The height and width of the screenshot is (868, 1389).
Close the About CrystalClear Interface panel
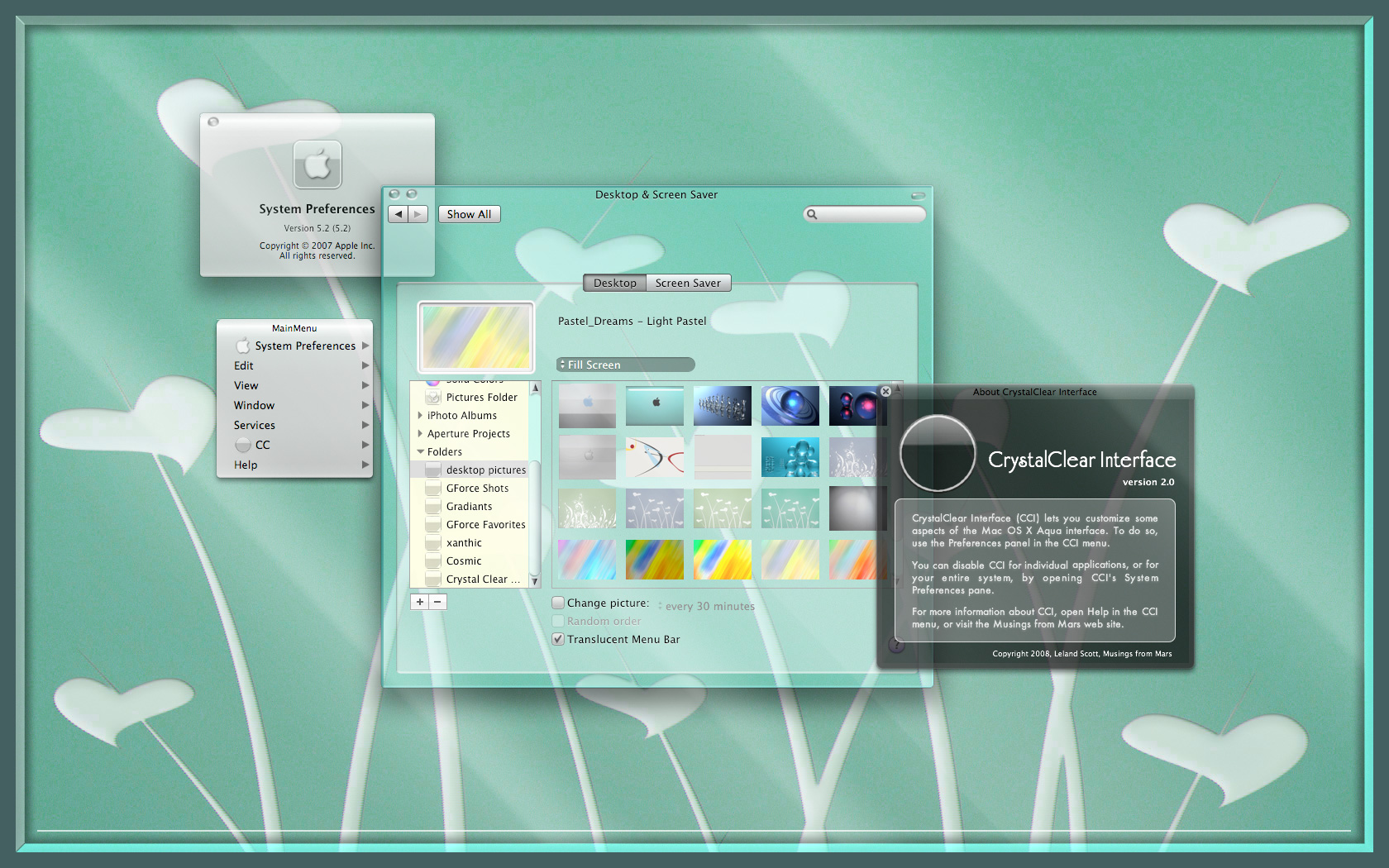[x=885, y=392]
